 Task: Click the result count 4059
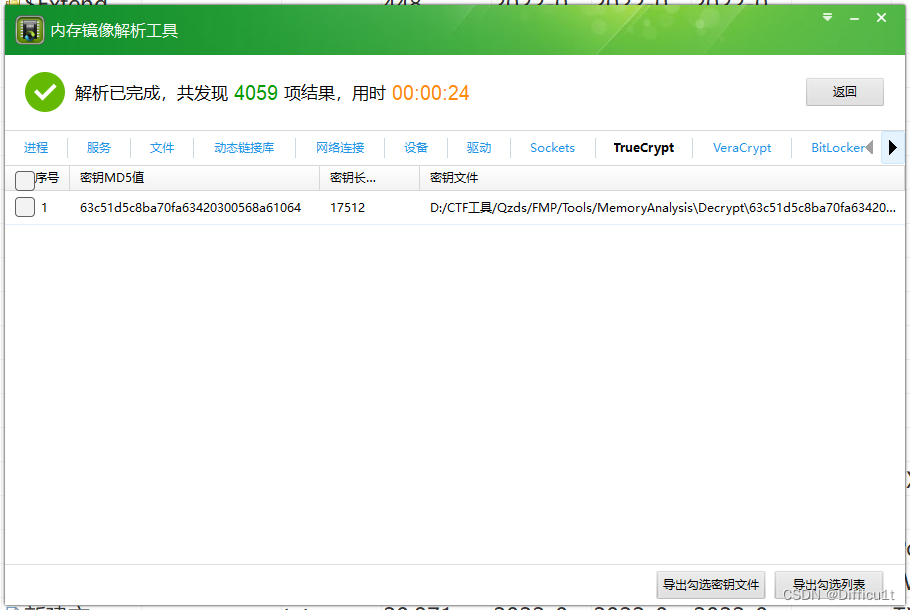click(x=256, y=93)
